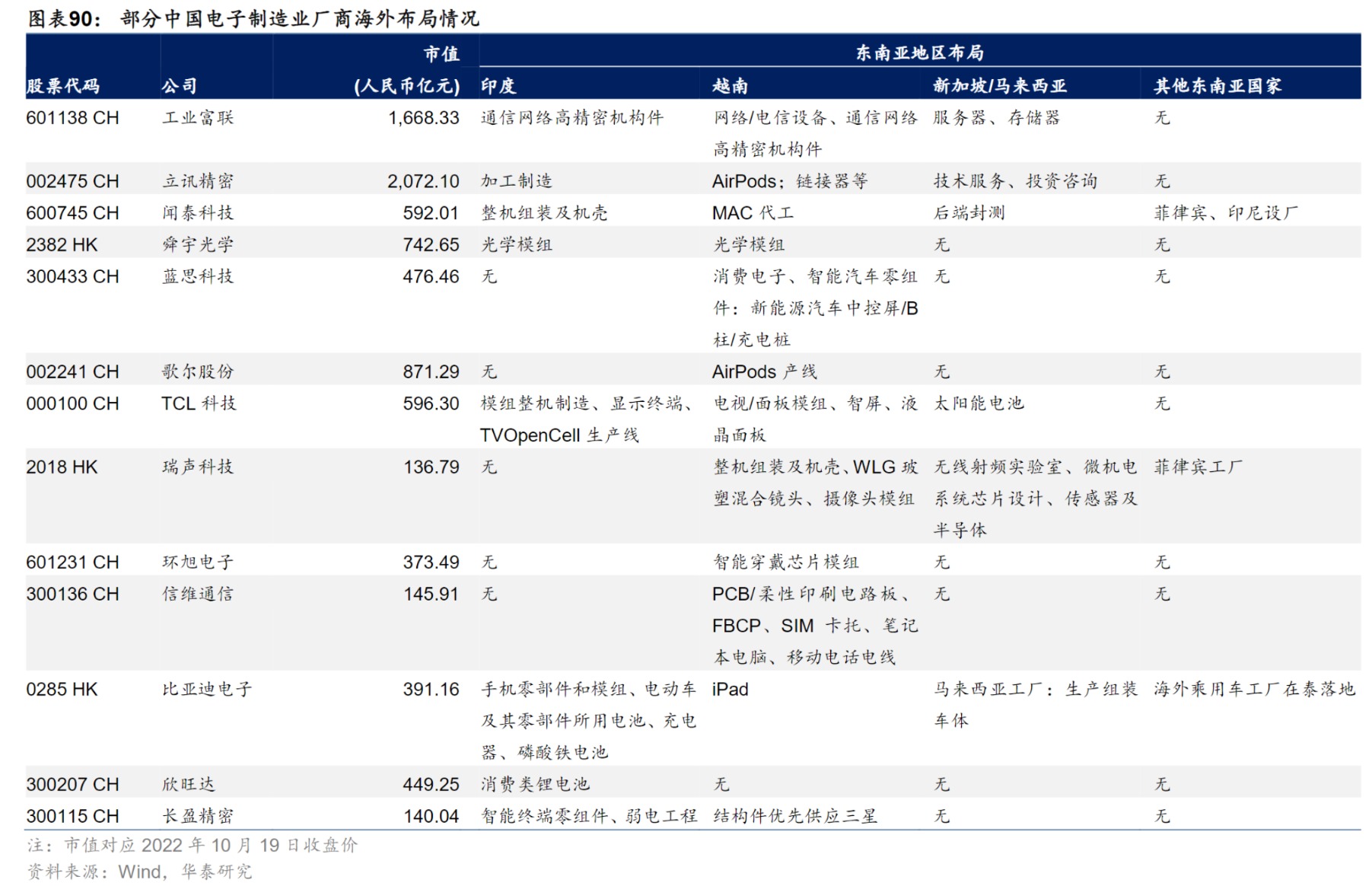Click the 越南 column header
Screen dimensions: 1372x886
(728, 87)
